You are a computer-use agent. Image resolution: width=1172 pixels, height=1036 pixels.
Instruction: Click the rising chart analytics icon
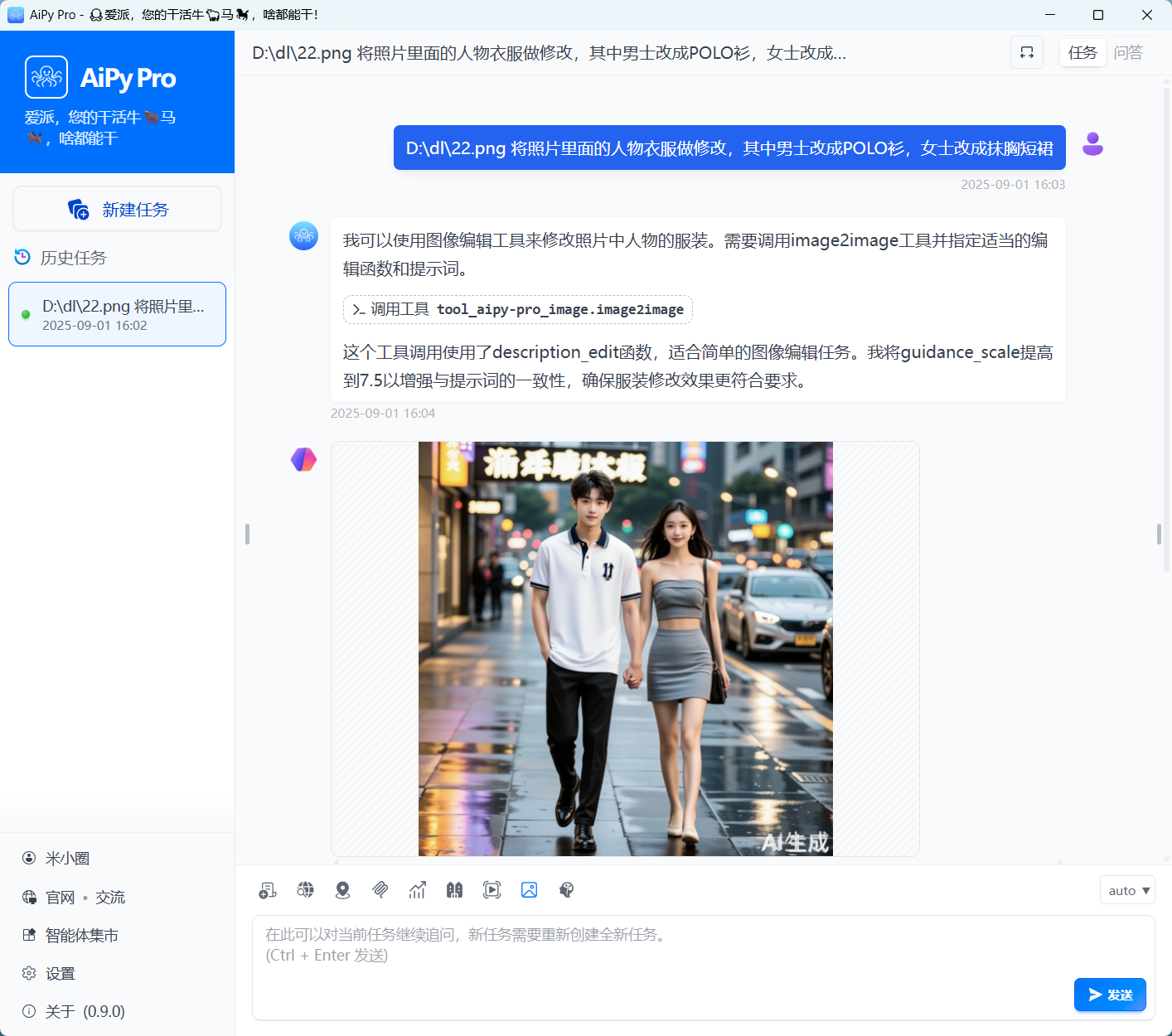[417, 890]
